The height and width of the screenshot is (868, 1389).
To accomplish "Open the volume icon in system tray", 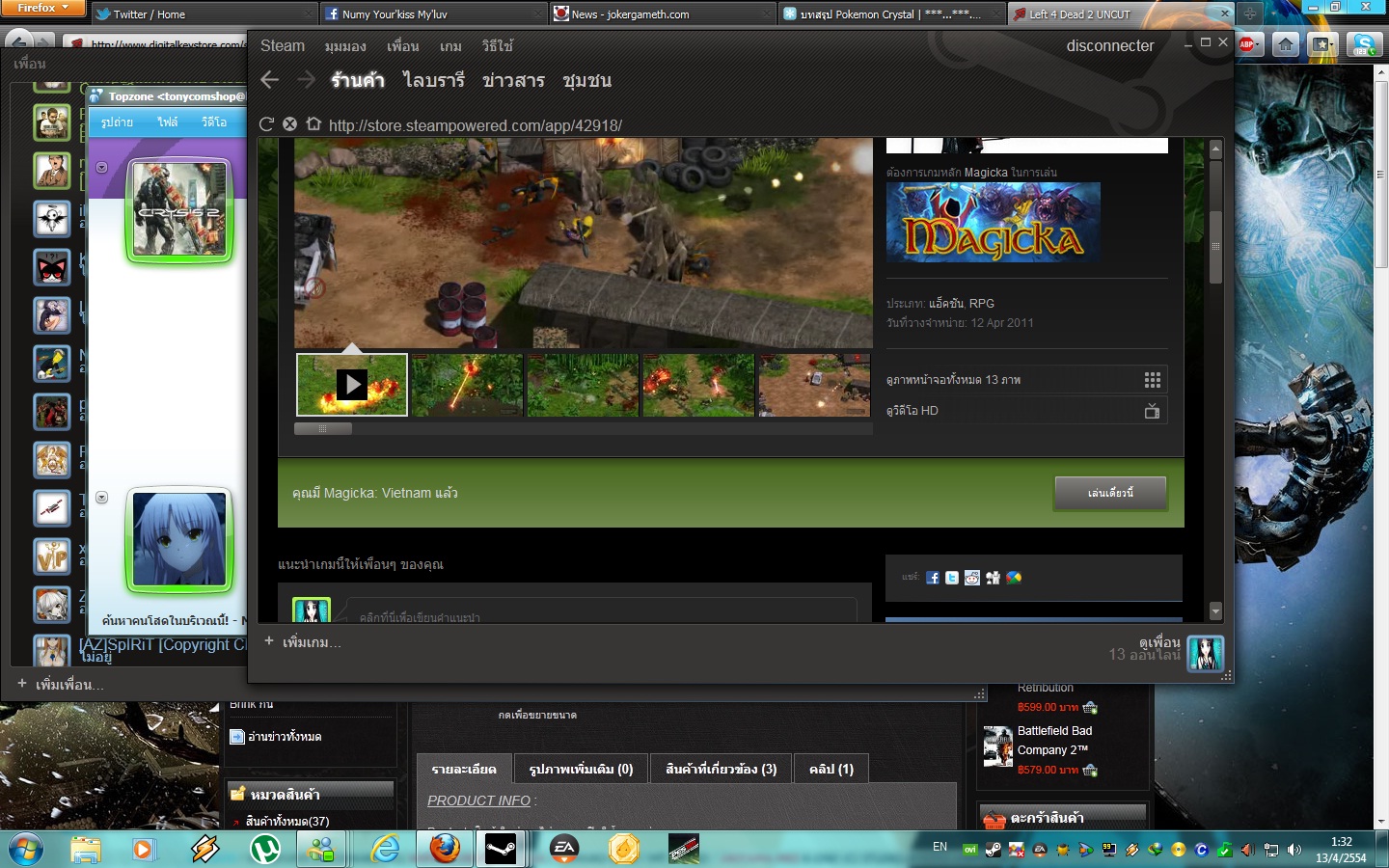I will click(x=1294, y=850).
